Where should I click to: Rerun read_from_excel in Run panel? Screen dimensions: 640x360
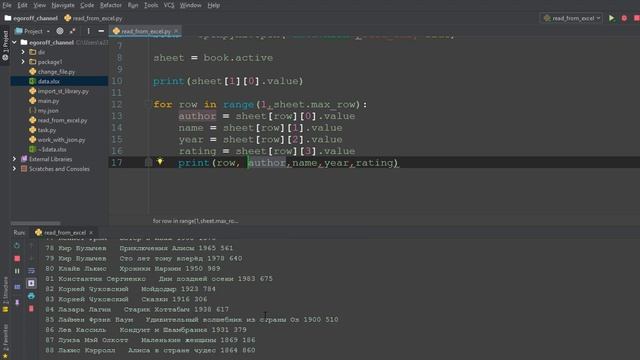17,246
